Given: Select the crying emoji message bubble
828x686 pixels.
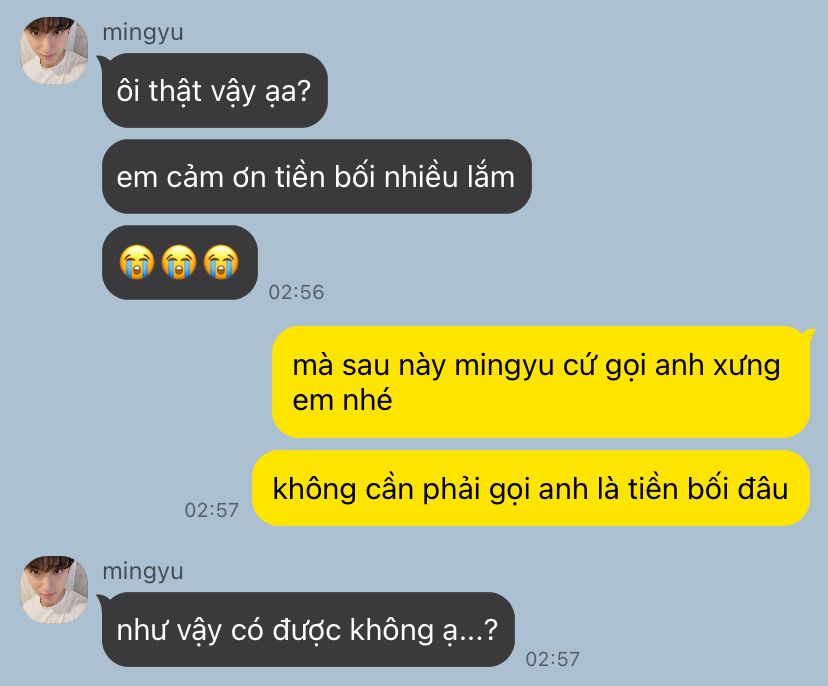Looking at the screenshot, I should (x=180, y=262).
